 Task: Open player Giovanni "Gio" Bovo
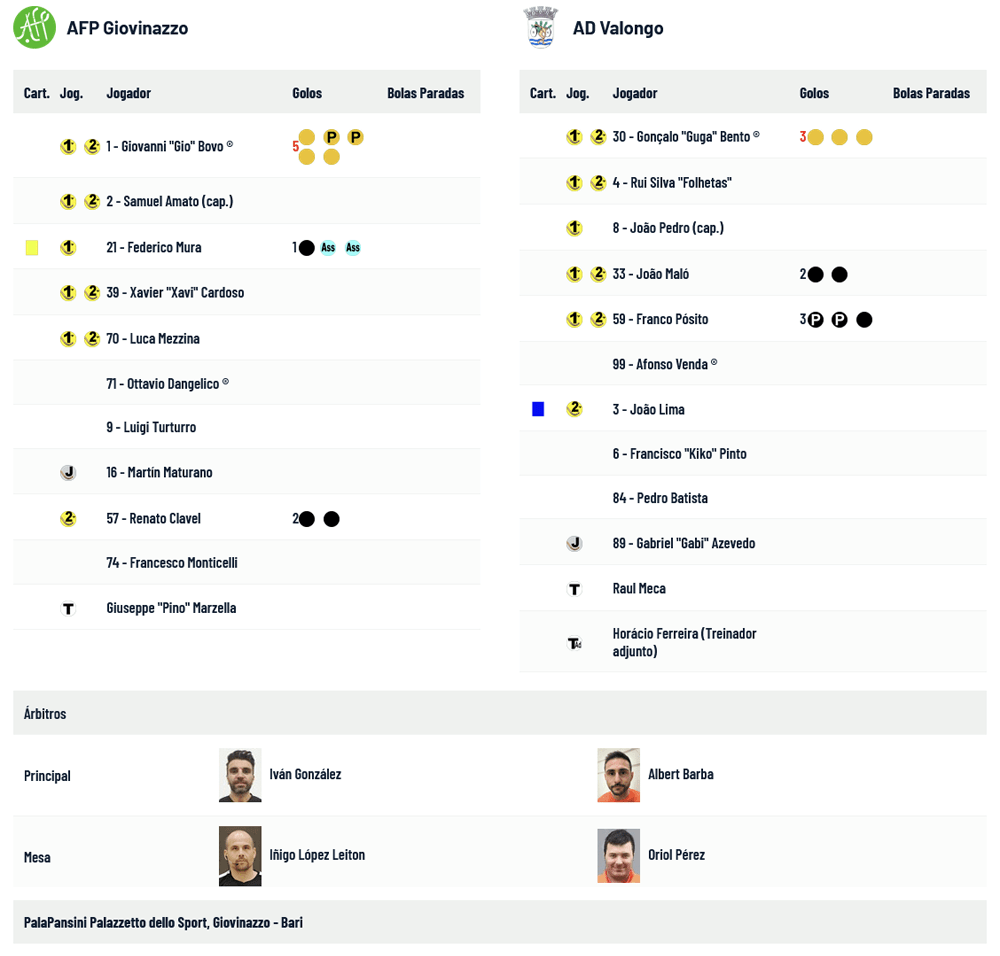click(165, 146)
